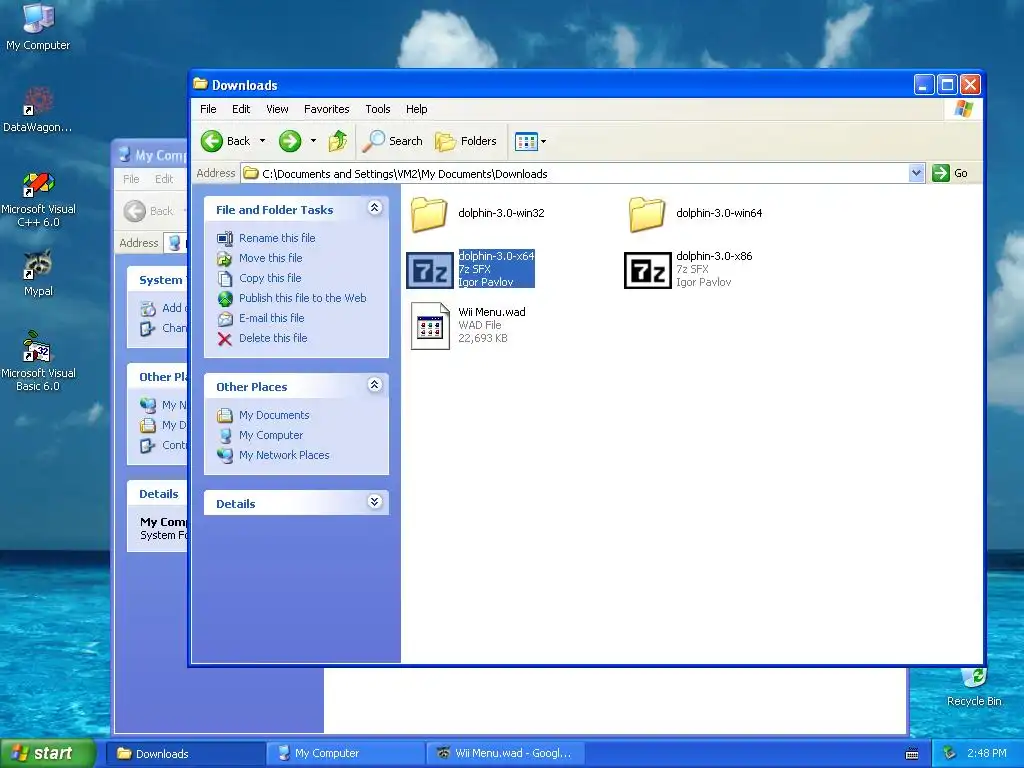Click the Rename this file icon
The height and width of the screenshot is (768, 1024).
point(225,238)
